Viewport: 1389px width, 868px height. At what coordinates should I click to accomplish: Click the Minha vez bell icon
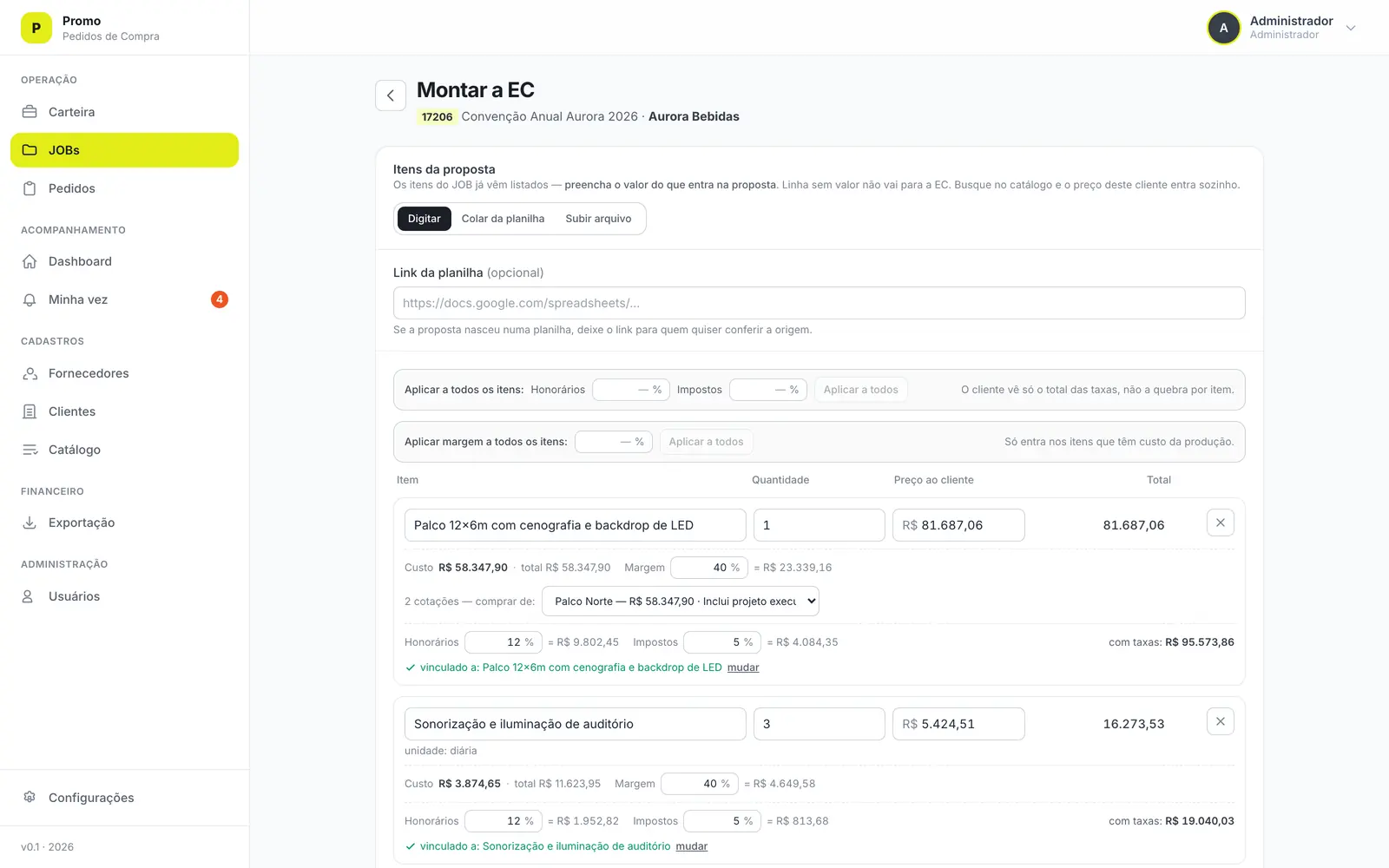click(x=30, y=299)
